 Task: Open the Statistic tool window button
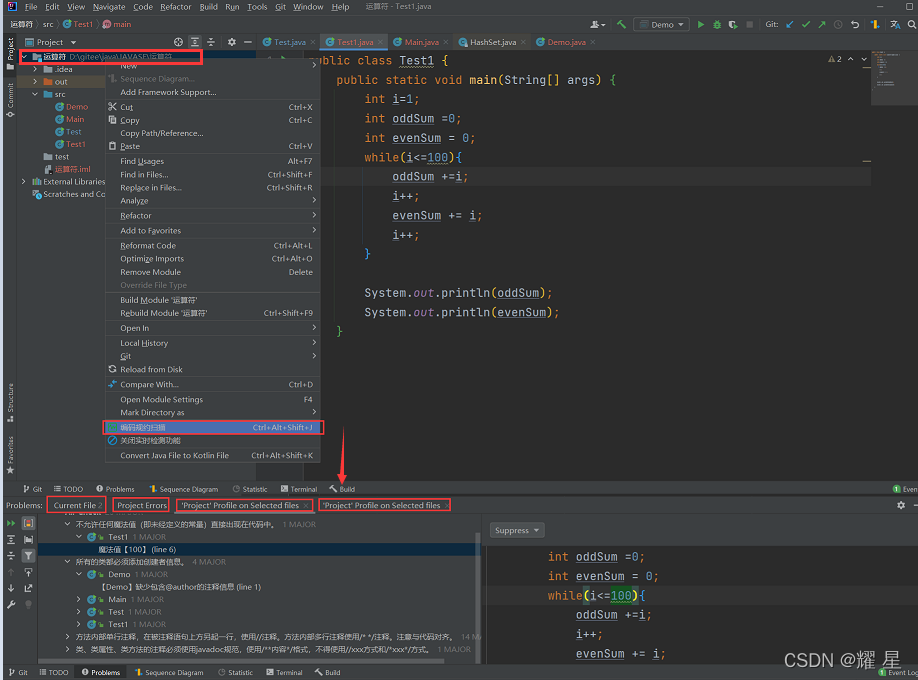click(x=235, y=672)
